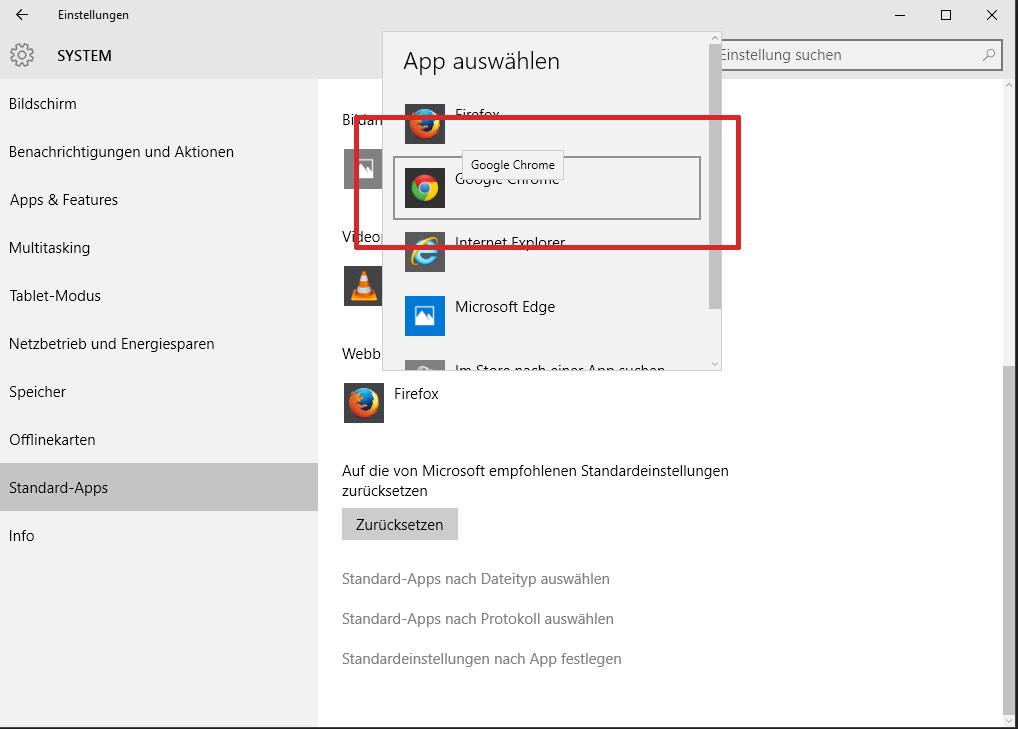
Task: Open Standard-Apps nach Dateityp auswählen
Action: click(x=476, y=579)
